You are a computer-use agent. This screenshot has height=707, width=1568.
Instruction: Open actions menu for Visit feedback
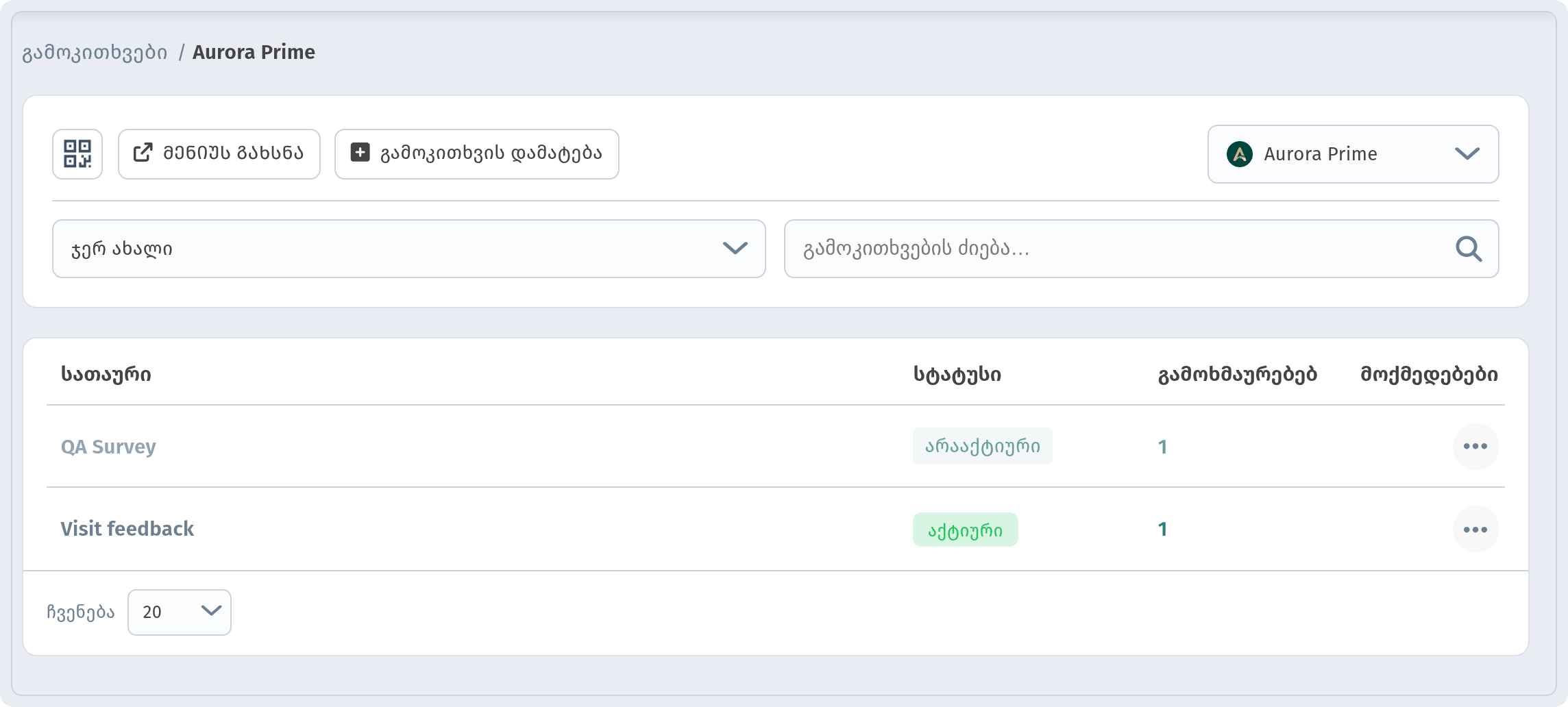coord(1475,530)
